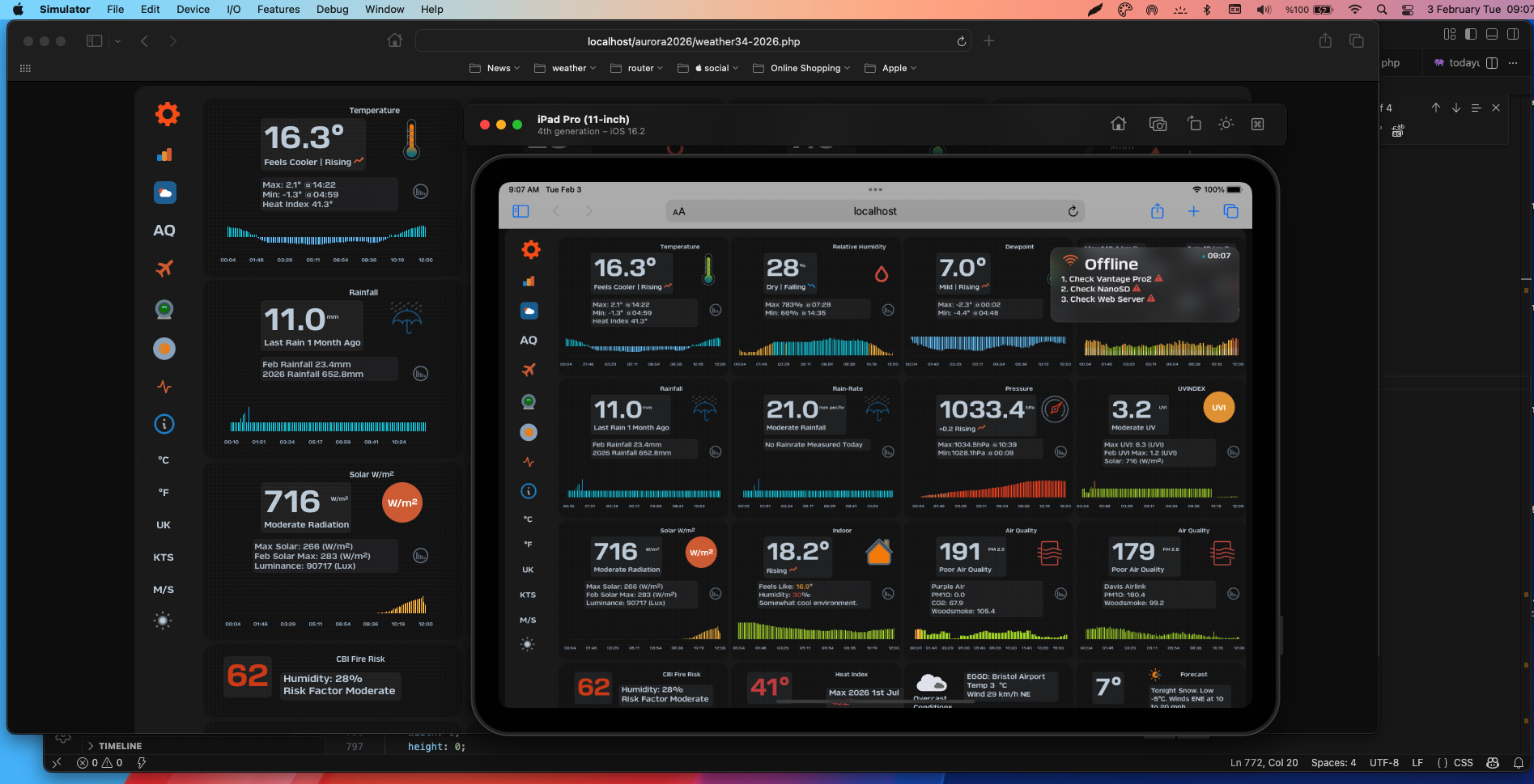Click the AQ air quality sidebar link
The height and width of the screenshot is (784, 1534).
(164, 231)
